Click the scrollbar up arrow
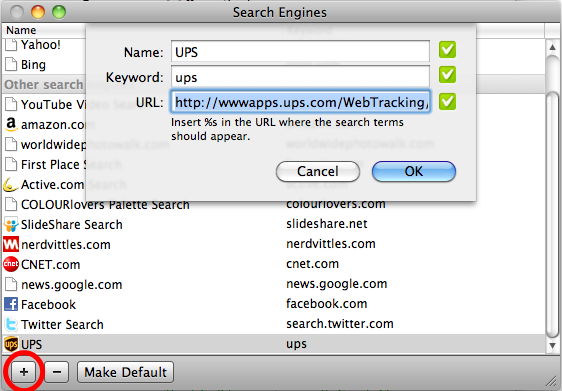Image resolution: width=562 pixels, height=391 pixels. pos(552,47)
